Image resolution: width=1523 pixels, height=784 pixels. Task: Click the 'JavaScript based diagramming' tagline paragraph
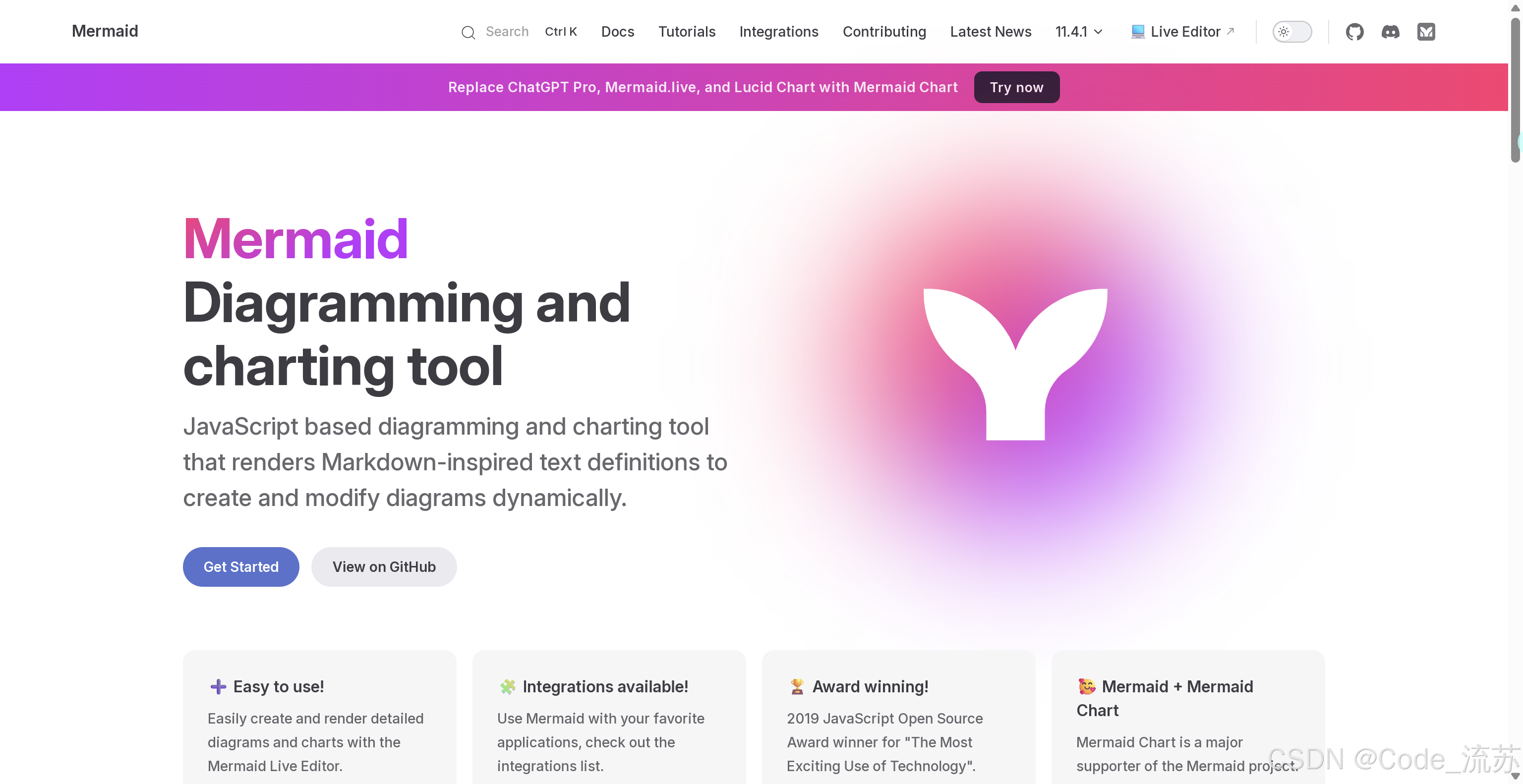click(x=455, y=462)
